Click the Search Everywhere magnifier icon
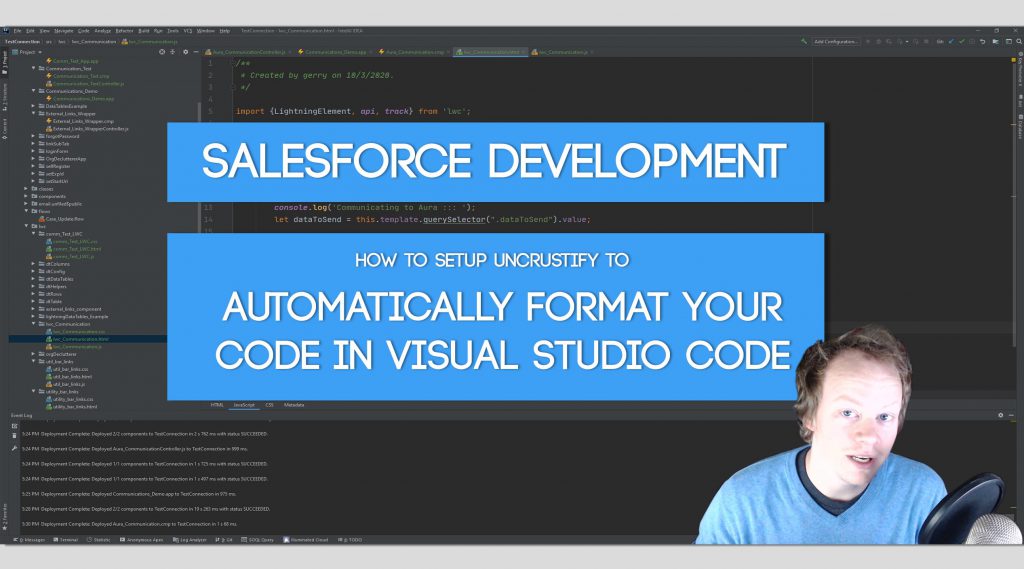Image resolution: width=1024 pixels, height=569 pixels. coord(1019,42)
